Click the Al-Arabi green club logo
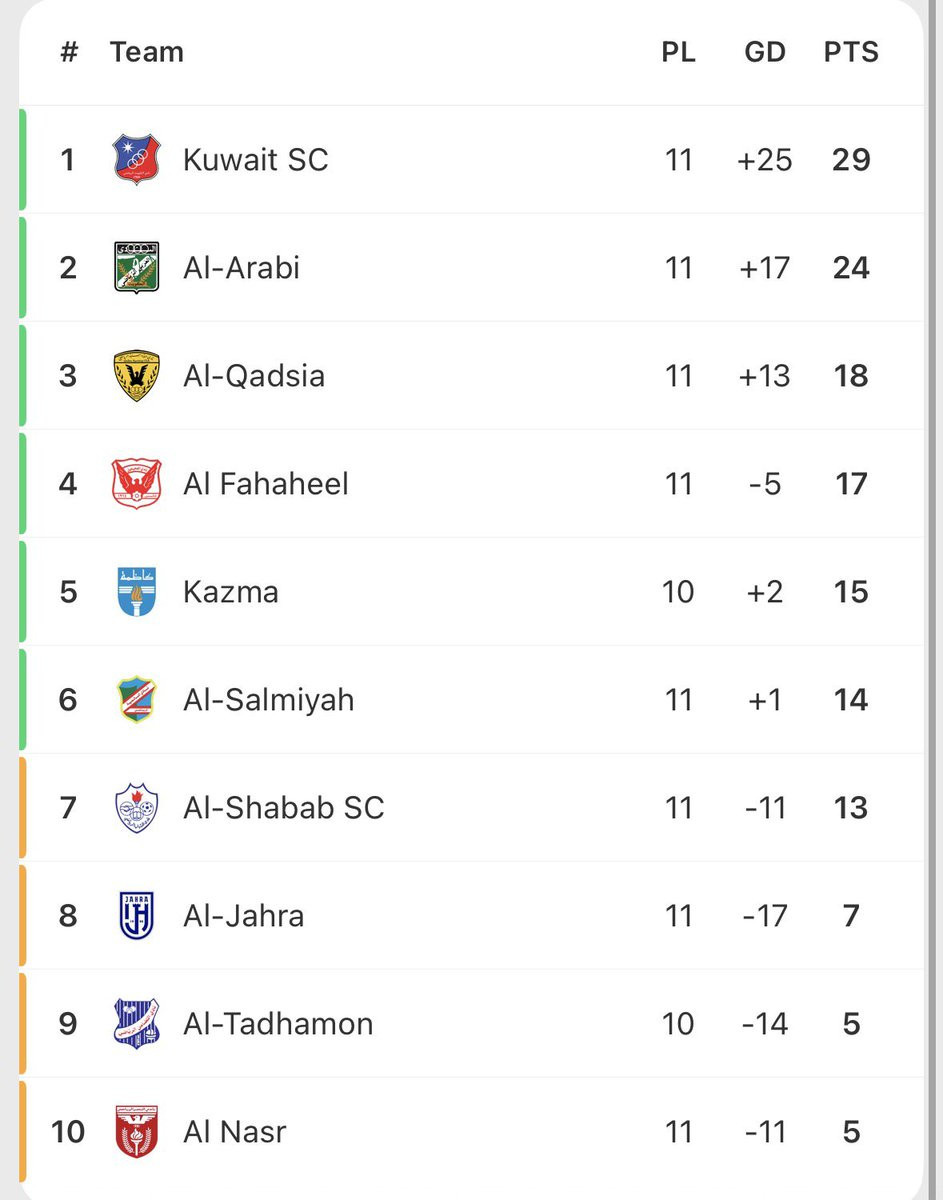943x1200 pixels. click(x=136, y=268)
